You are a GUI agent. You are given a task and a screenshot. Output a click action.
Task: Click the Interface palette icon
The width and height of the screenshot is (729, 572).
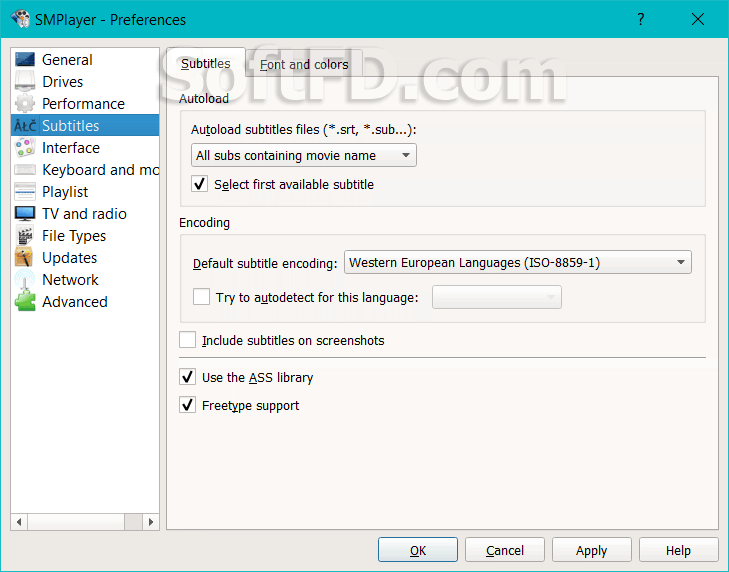coord(25,147)
